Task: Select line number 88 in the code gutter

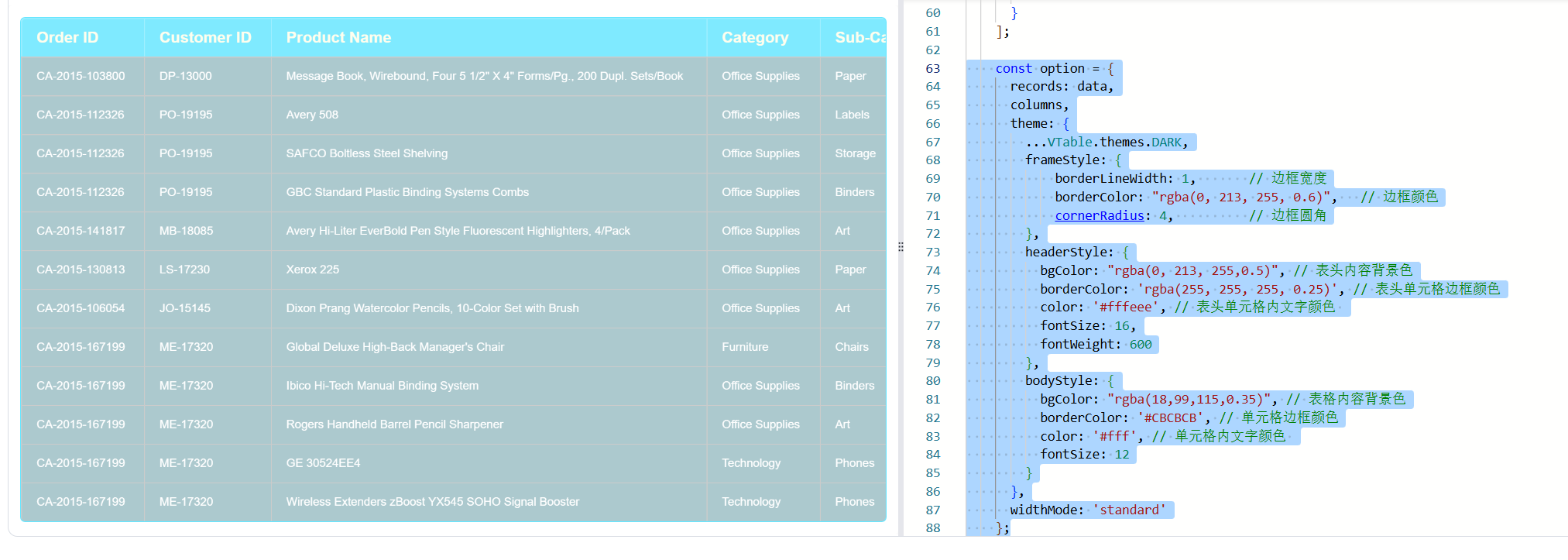Action: pos(932,528)
